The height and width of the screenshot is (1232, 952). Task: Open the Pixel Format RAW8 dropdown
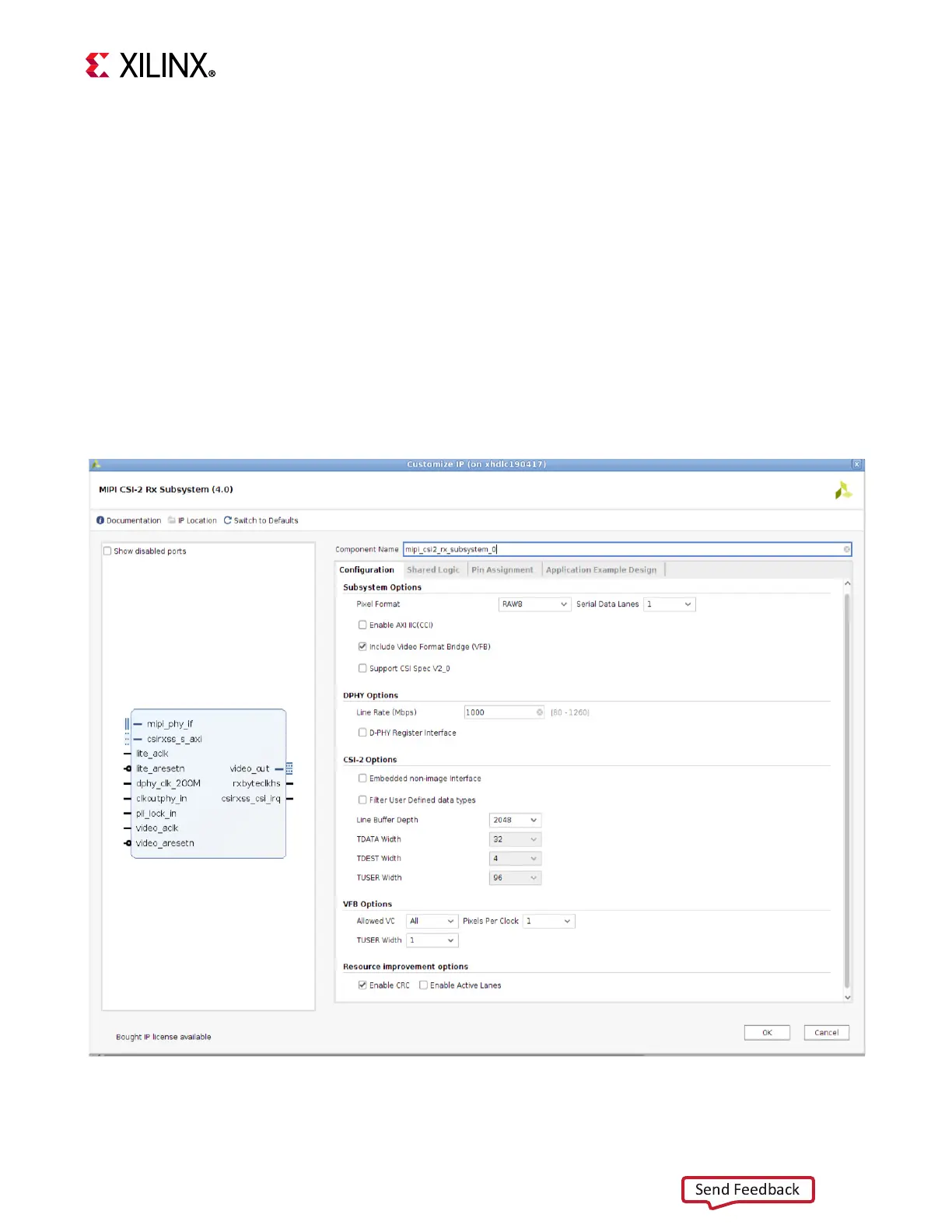tap(534, 604)
